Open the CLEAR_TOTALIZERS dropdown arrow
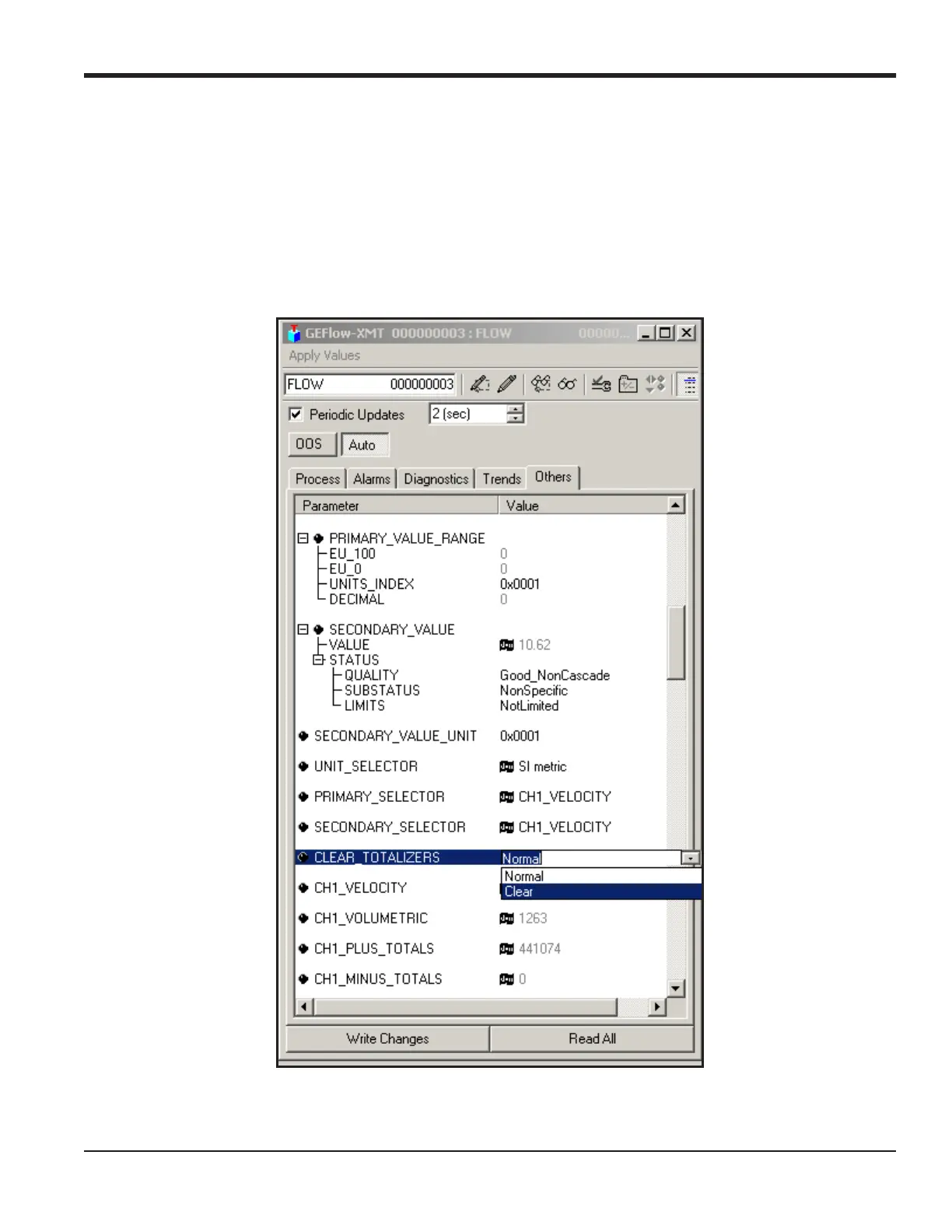The image size is (952, 1232). coord(690,859)
